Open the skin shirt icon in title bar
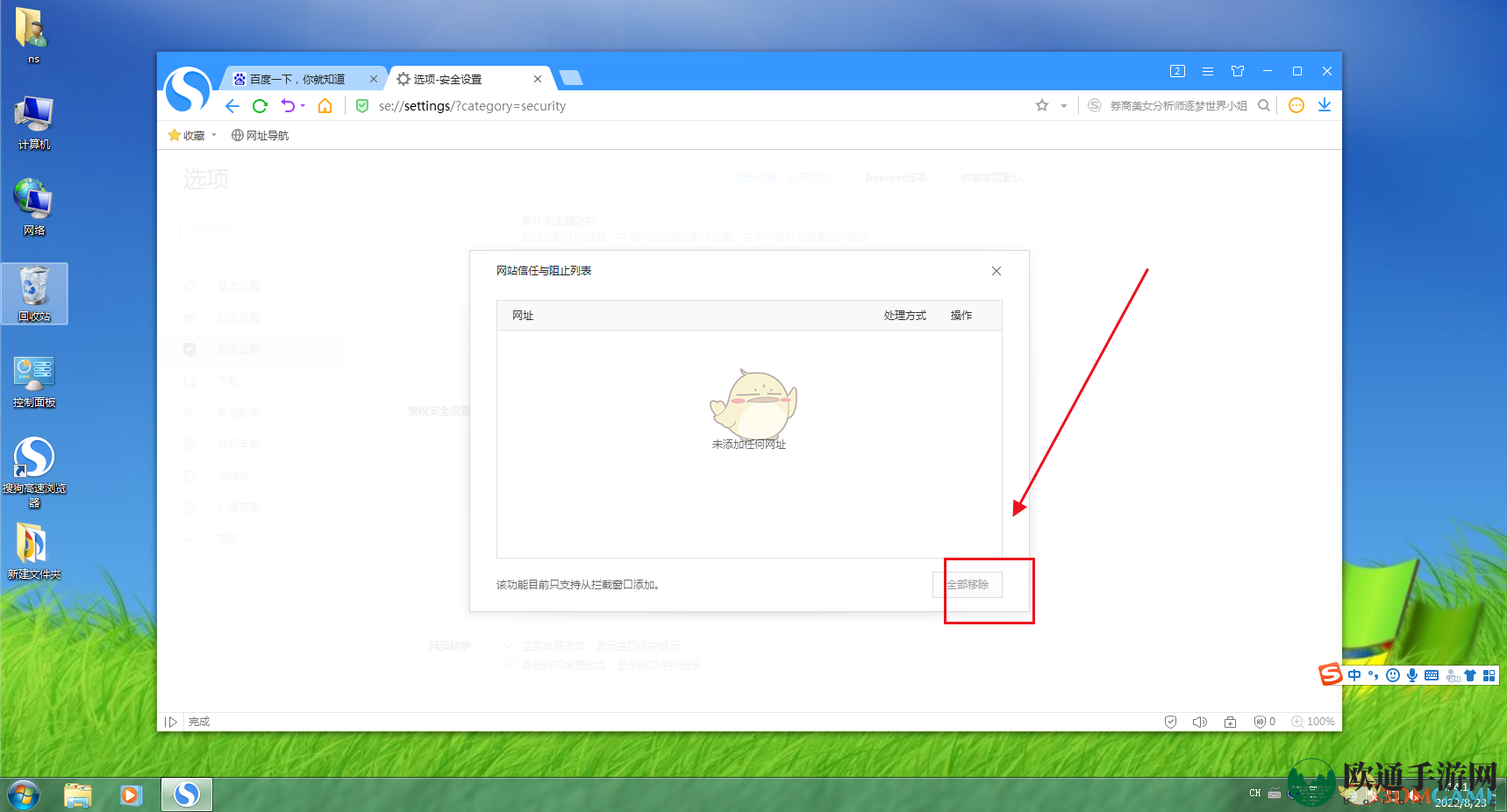 point(1238,71)
